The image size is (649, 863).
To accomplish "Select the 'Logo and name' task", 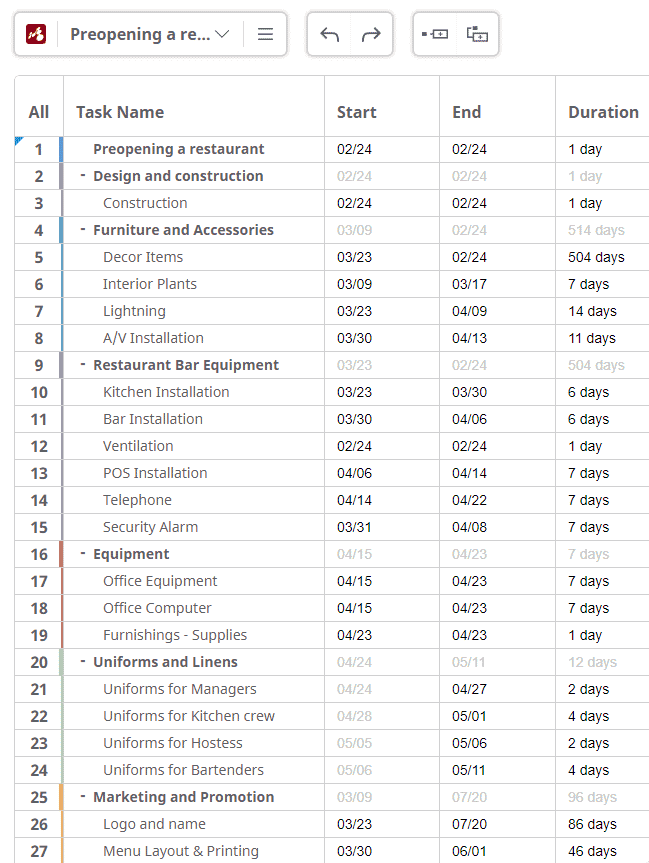I will (x=154, y=824).
